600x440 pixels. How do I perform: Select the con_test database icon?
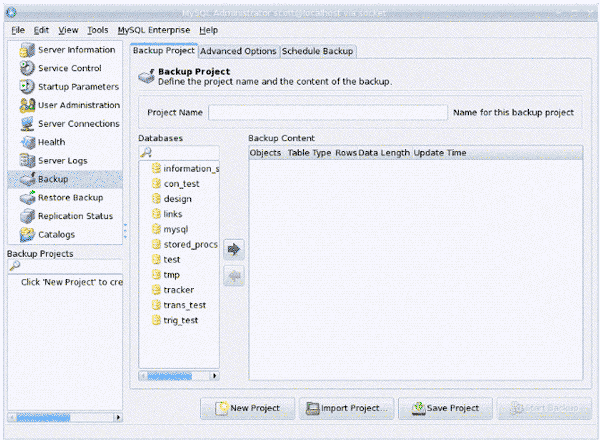click(156, 184)
